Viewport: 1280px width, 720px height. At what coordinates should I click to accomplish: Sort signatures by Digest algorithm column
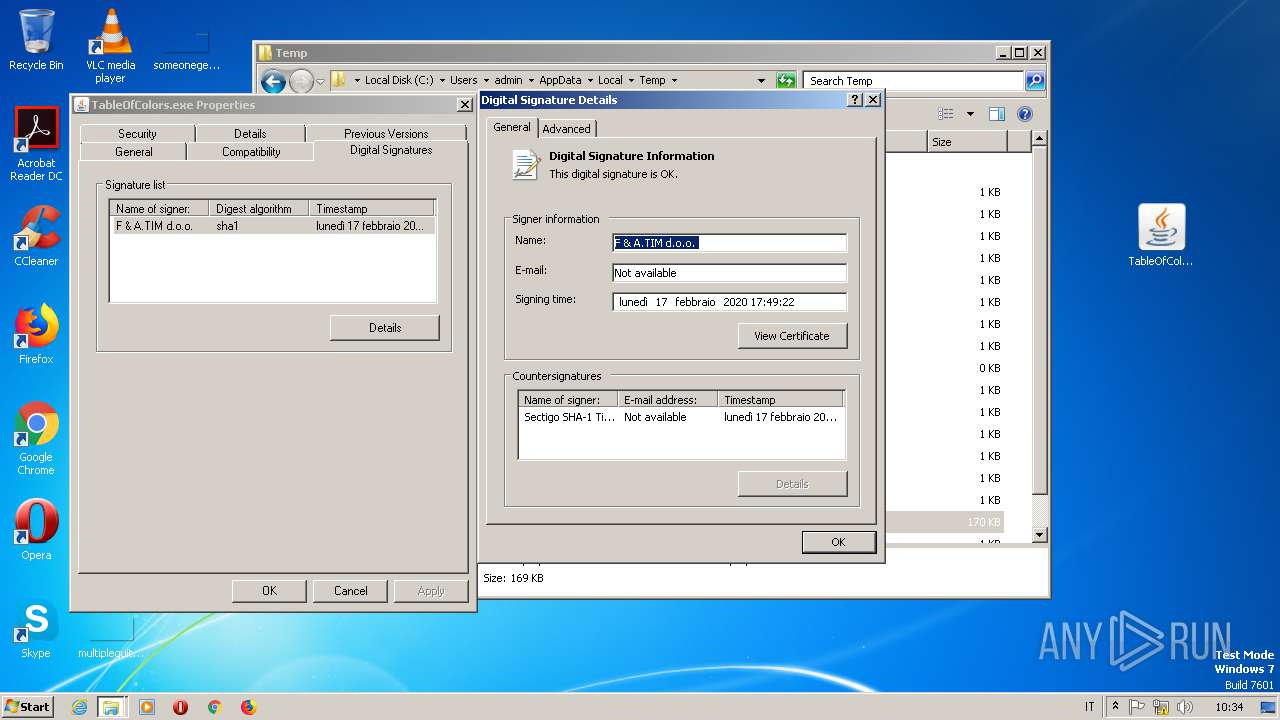tap(259, 208)
